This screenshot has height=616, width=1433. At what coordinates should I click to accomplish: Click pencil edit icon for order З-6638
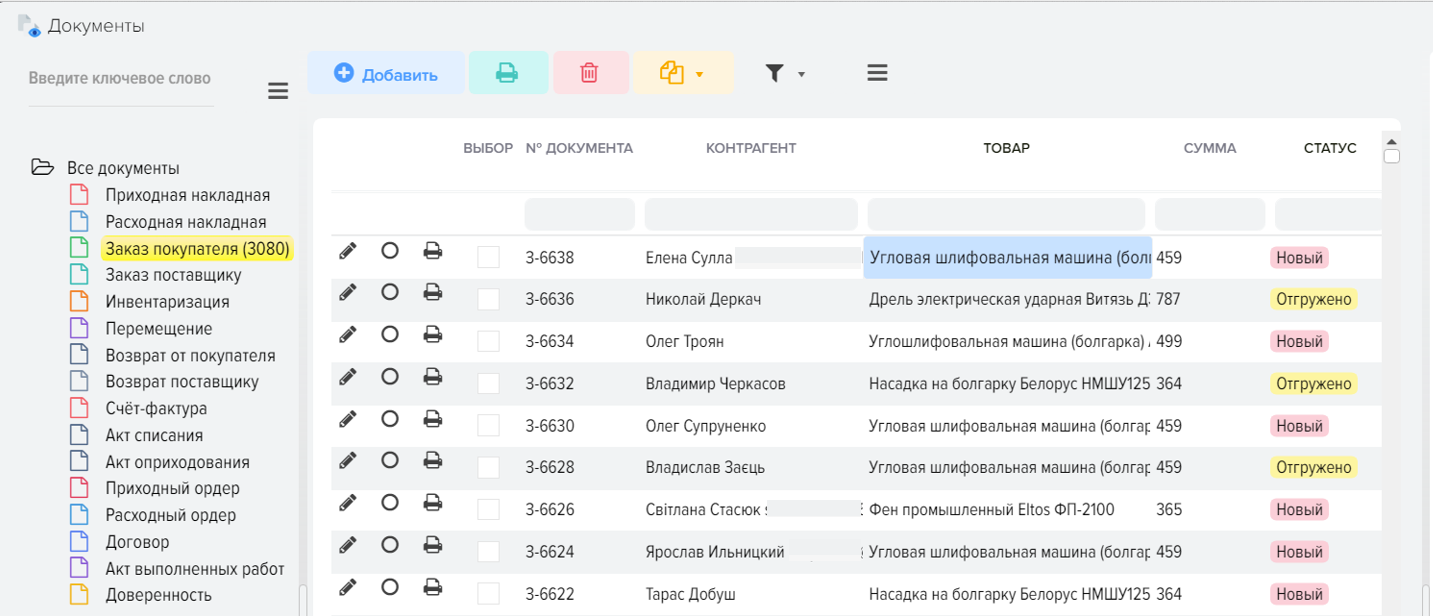(347, 251)
